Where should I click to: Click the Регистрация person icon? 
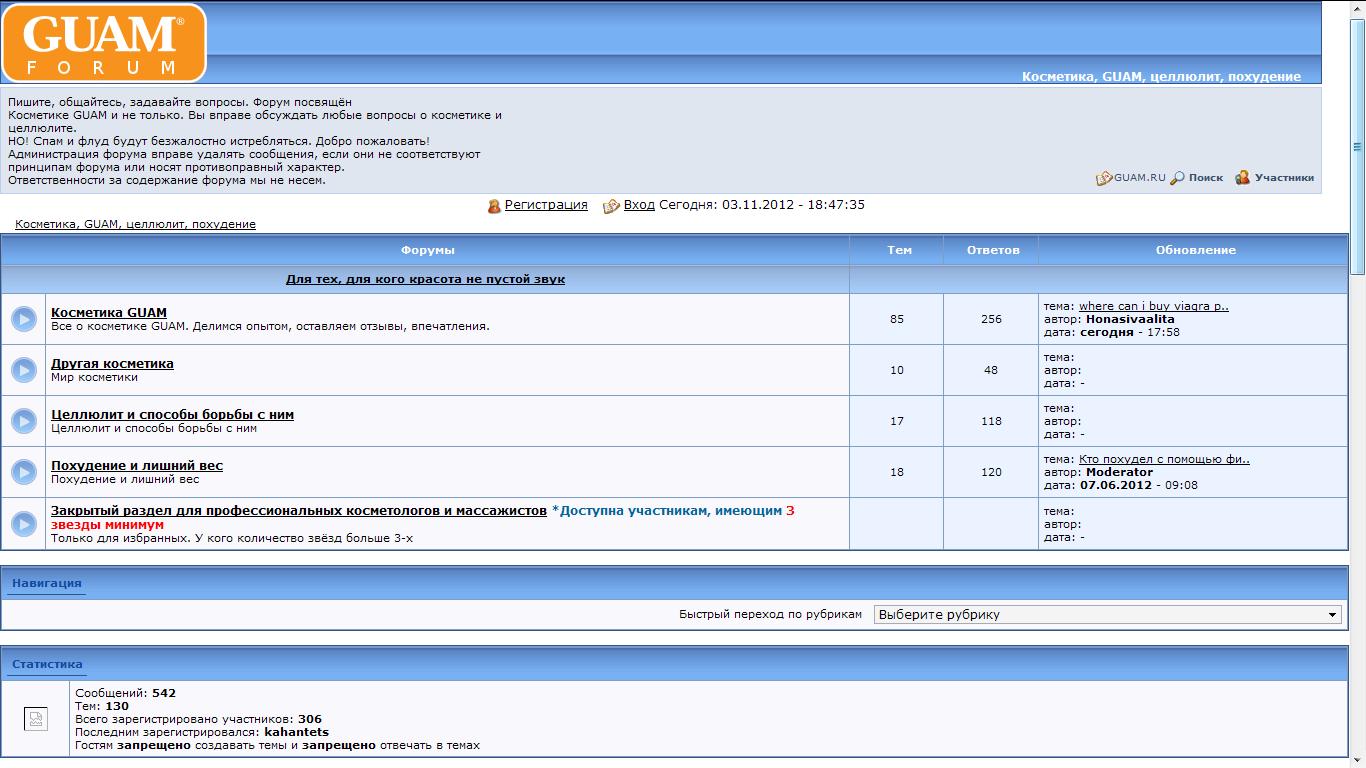coord(494,206)
